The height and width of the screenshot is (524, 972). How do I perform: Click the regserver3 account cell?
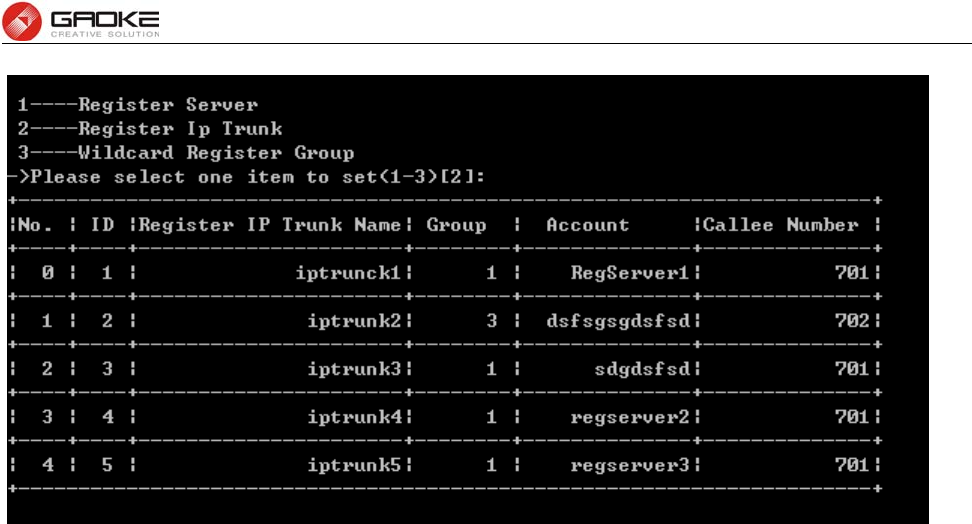click(630, 466)
